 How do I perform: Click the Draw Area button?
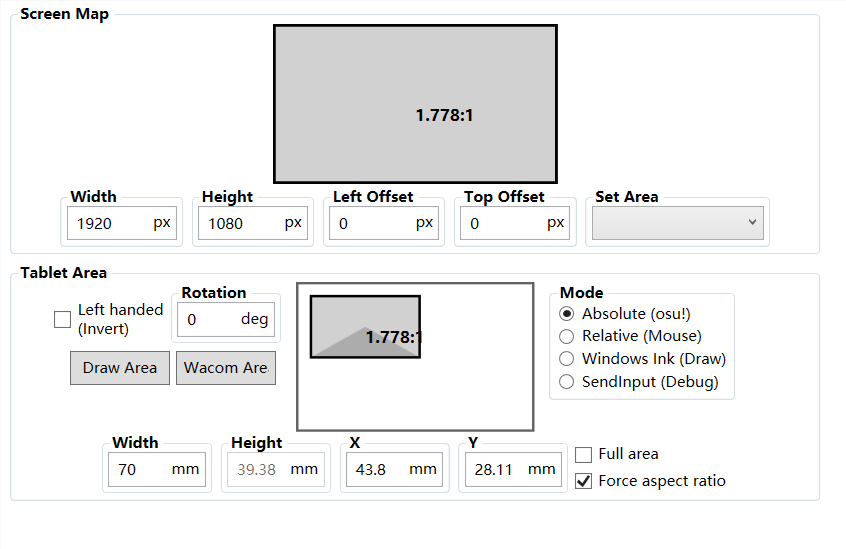[x=120, y=368]
